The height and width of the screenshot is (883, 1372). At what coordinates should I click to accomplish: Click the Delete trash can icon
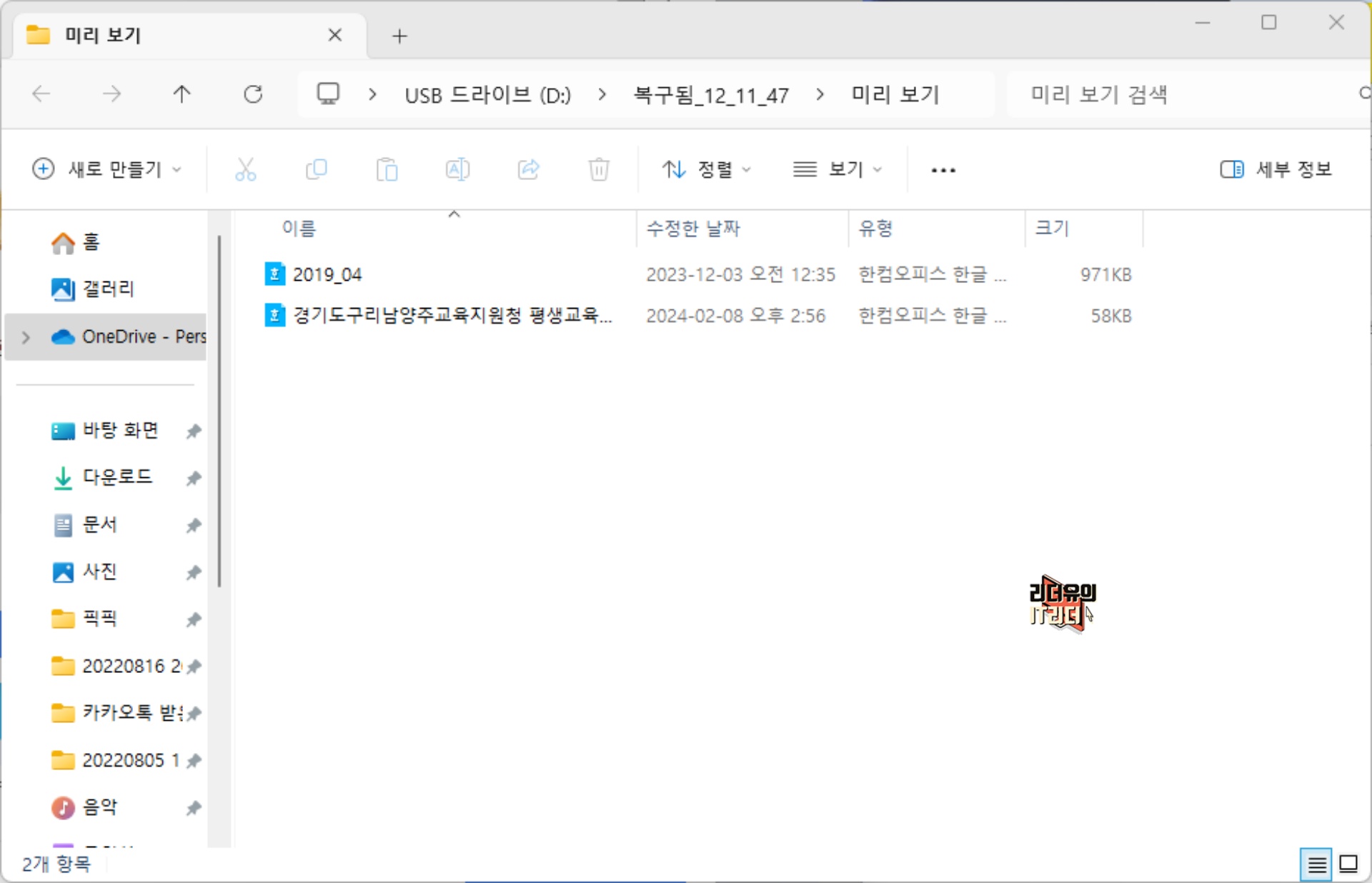pos(599,170)
